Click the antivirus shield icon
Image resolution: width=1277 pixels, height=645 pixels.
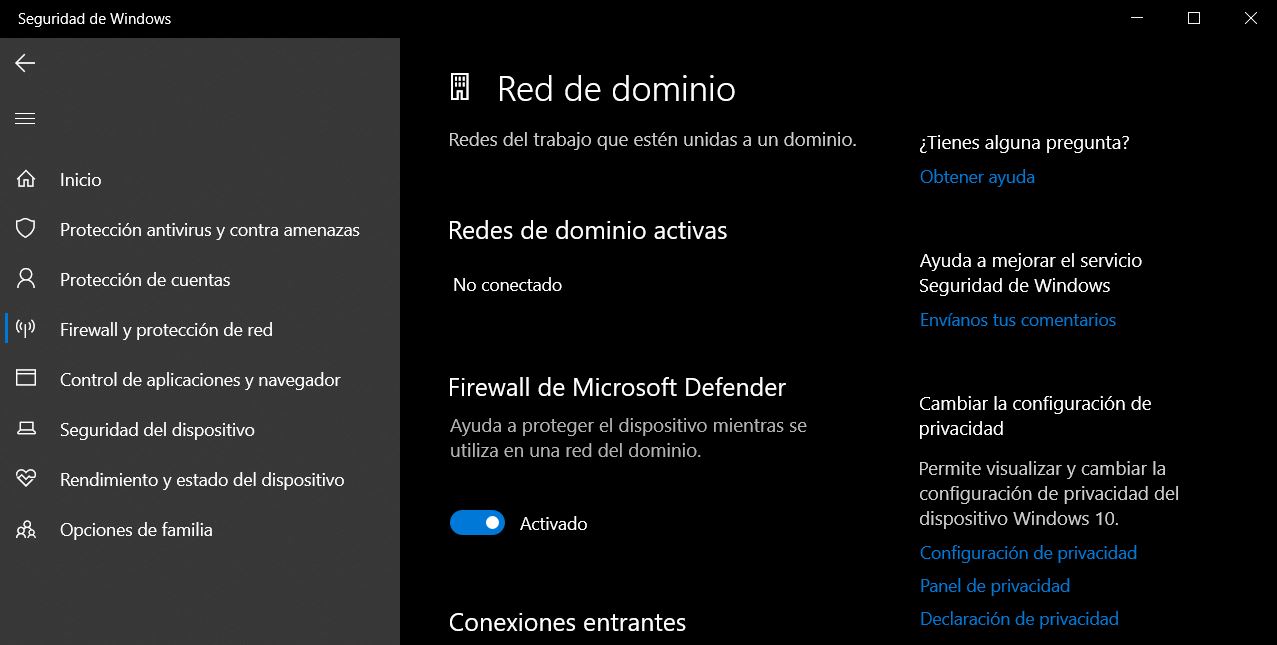(26, 230)
